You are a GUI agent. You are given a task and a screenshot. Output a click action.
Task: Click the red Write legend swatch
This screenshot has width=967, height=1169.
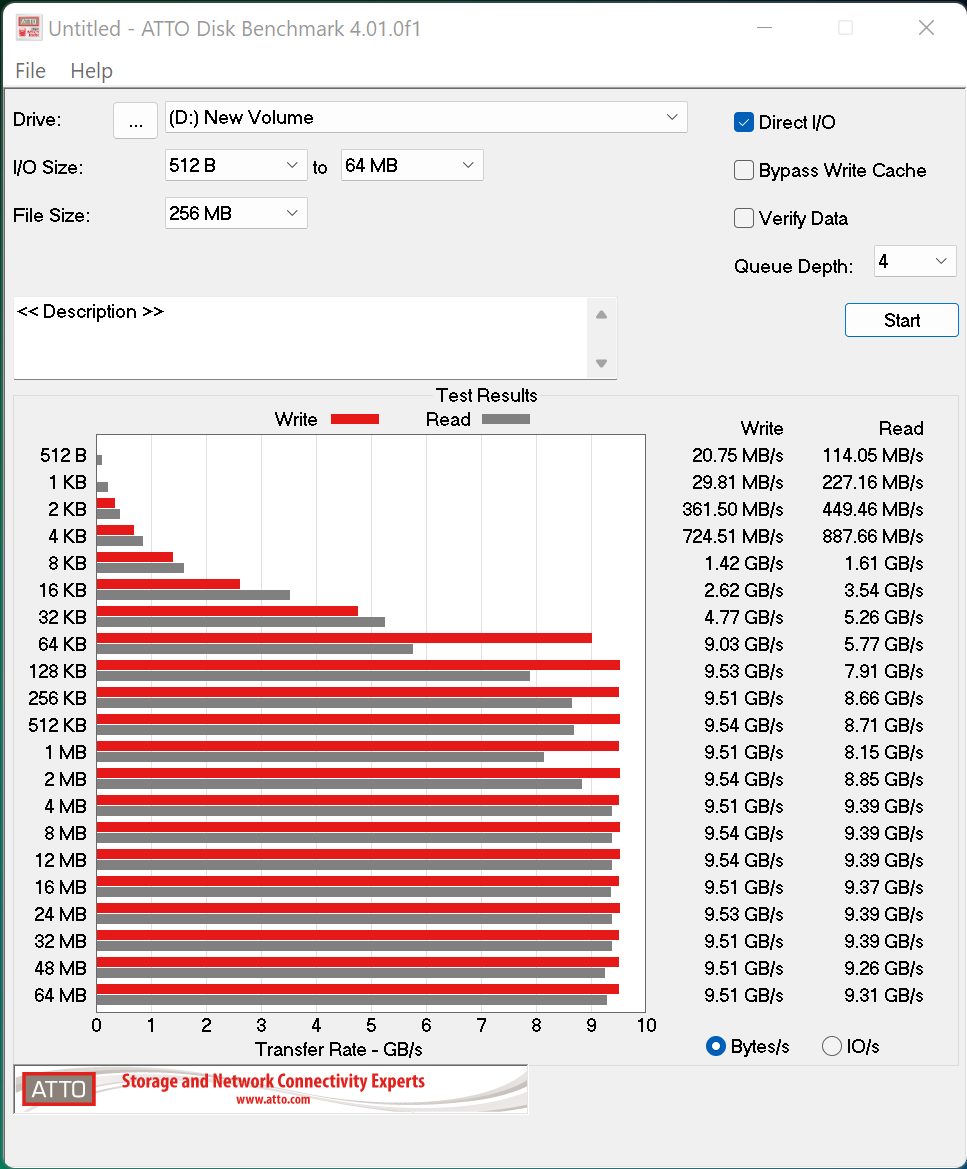tap(355, 419)
